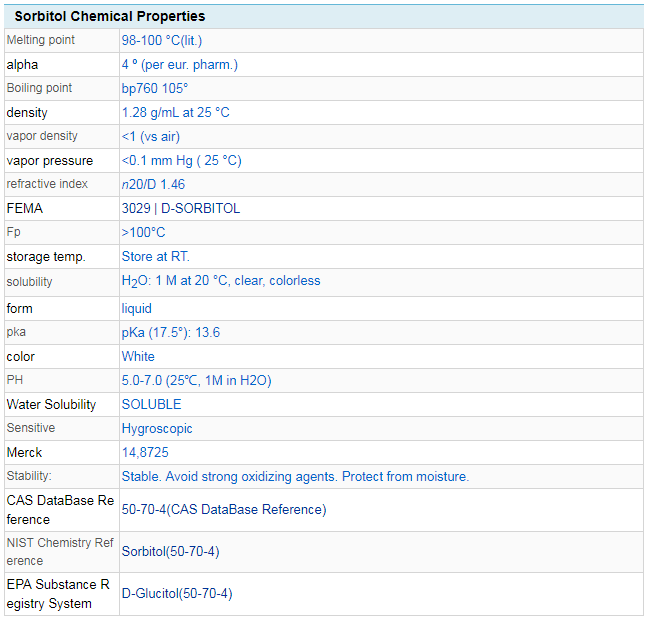Click the color value White
This screenshot has height=621, width=648.
(x=138, y=356)
